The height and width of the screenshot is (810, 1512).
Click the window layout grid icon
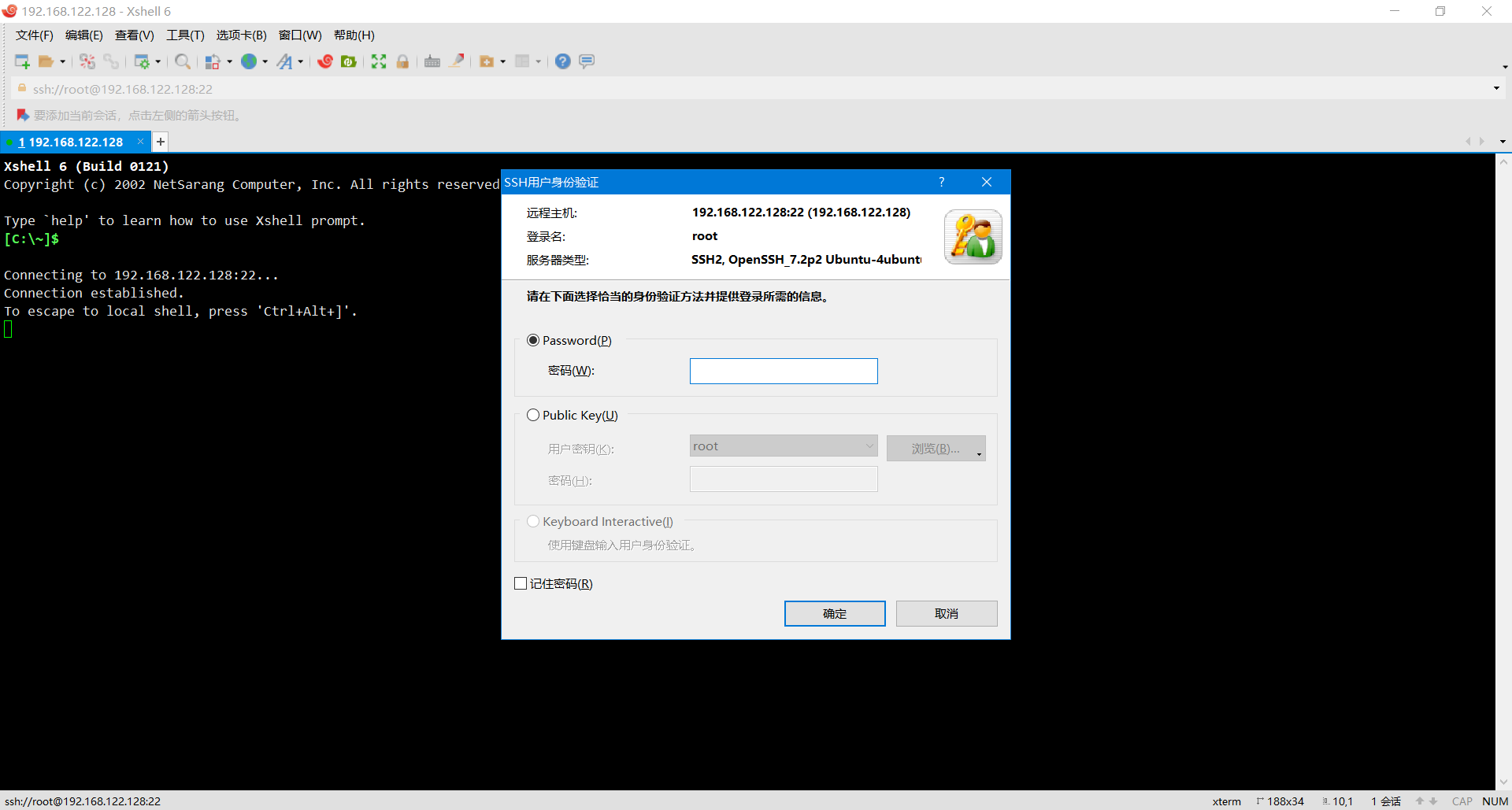tap(522, 61)
